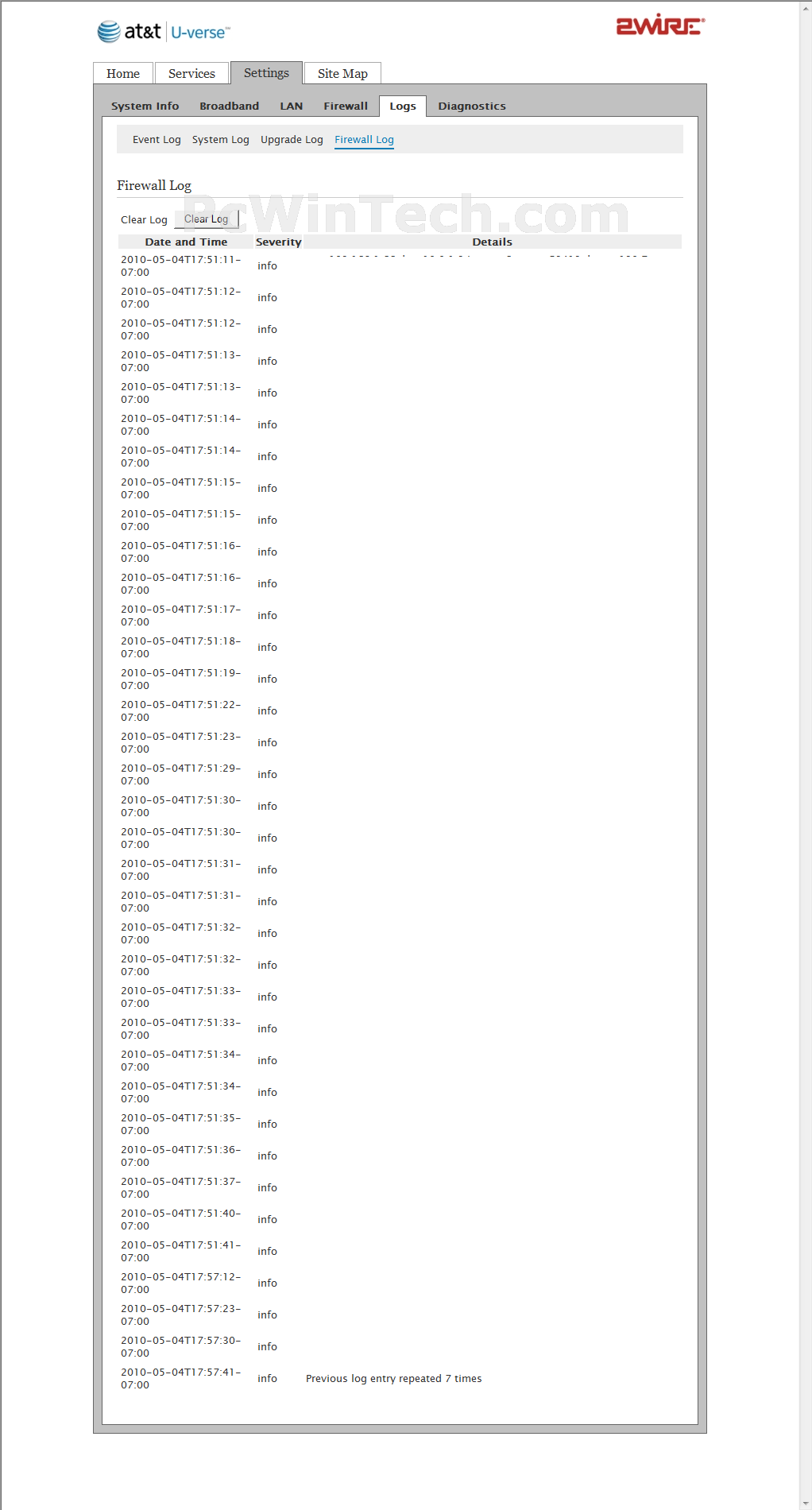Select the Logs section tab
This screenshot has height=1510, width=812.
click(403, 106)
